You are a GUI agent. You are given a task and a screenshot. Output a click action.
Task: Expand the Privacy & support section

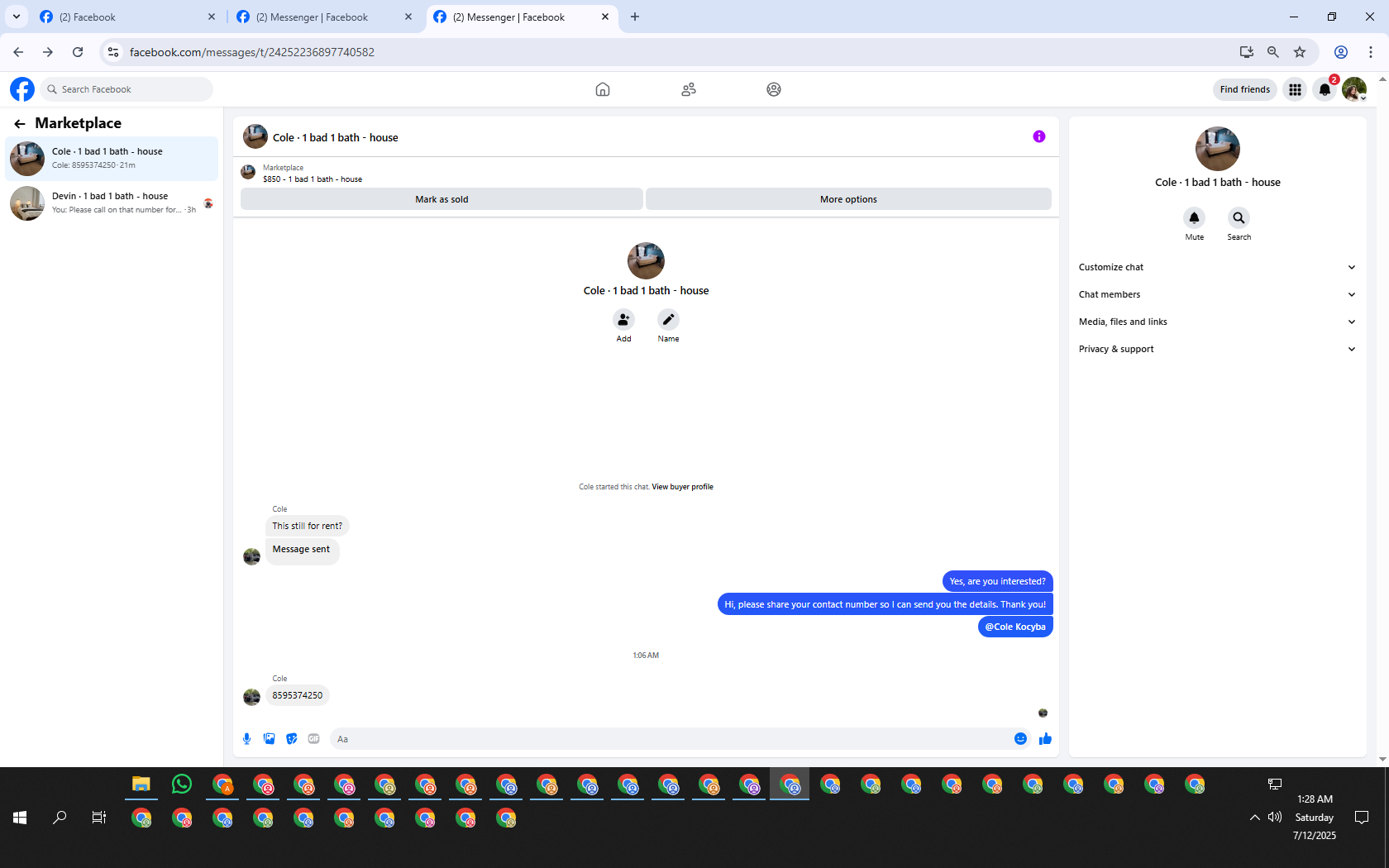click(x=1217, y=349)
